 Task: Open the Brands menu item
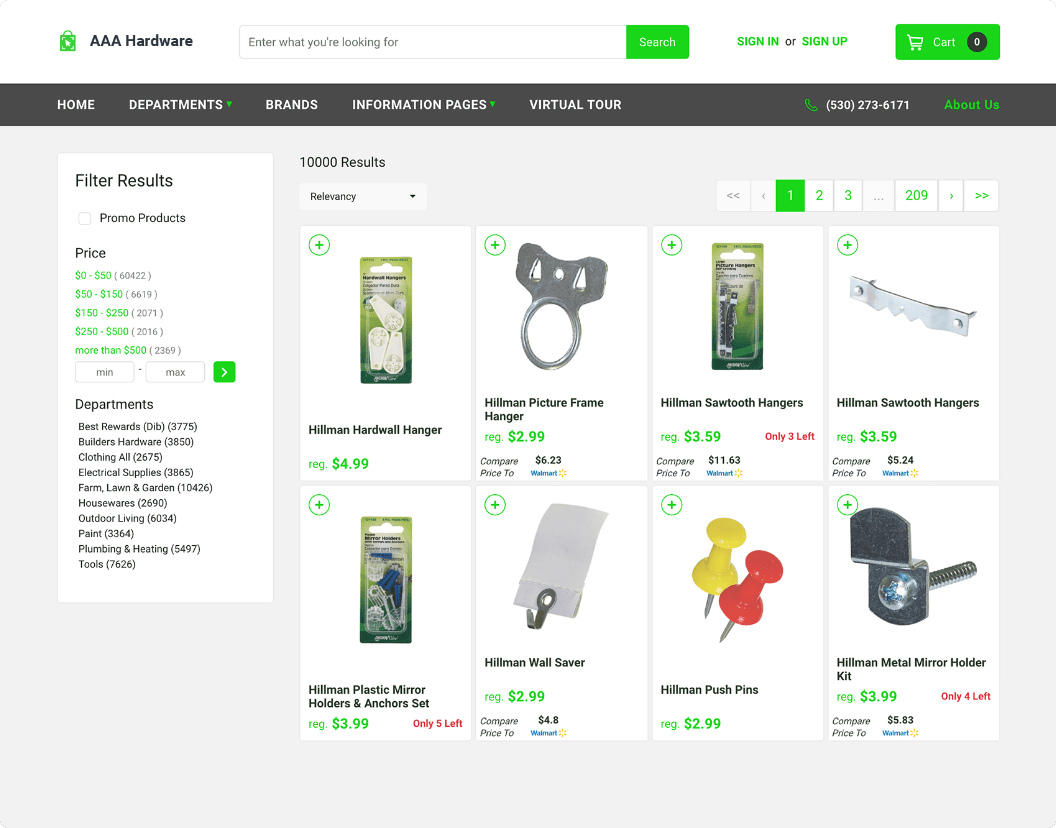[291, 105]
